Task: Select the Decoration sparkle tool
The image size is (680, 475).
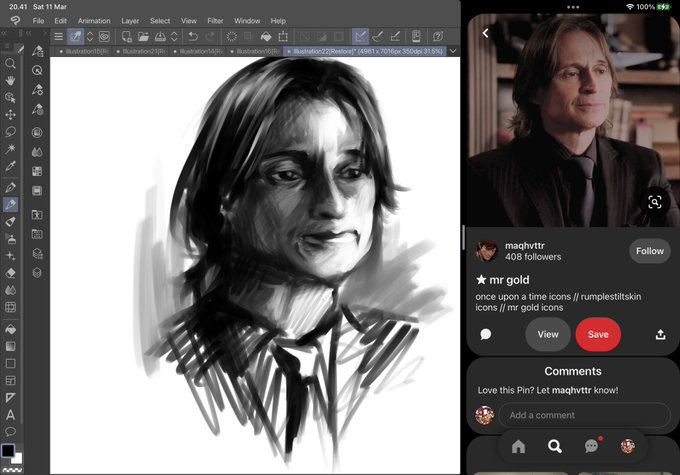Action: [x=10, y=256]
